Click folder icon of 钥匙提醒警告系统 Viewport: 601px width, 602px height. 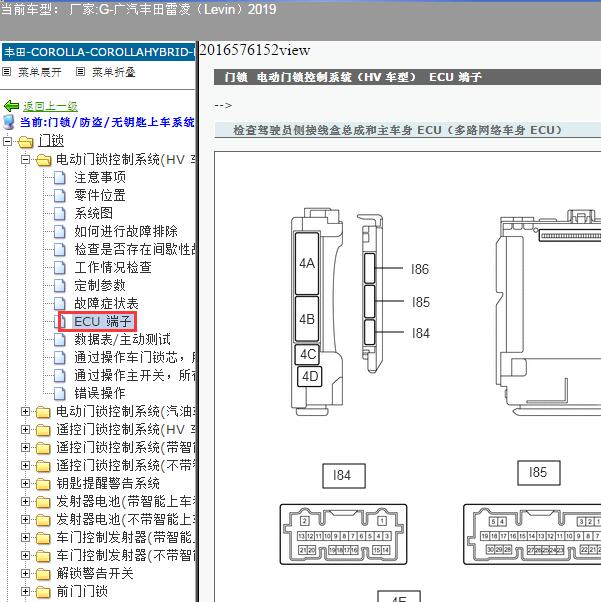tap(43, 484)
